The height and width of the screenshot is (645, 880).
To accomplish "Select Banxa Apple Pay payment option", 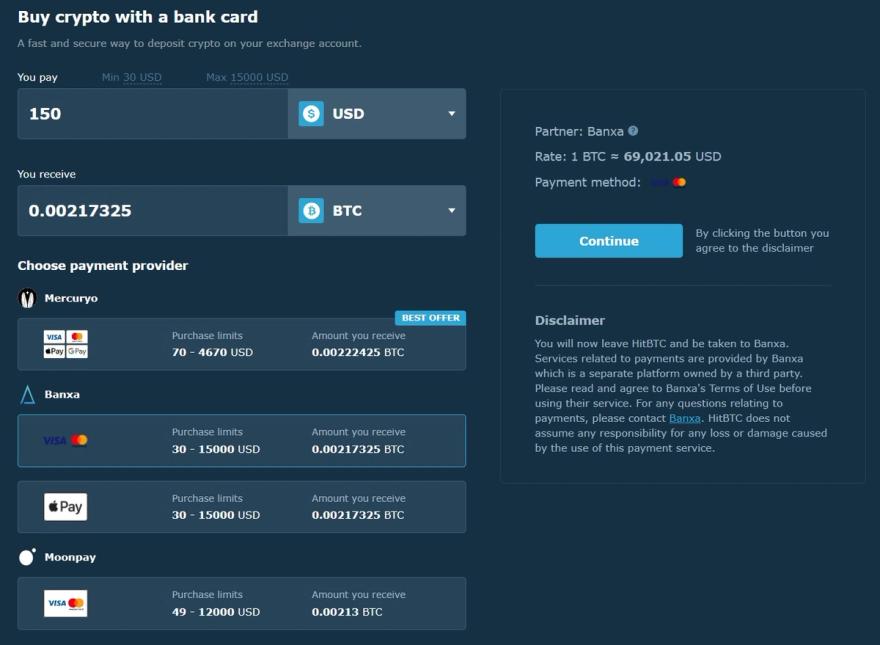I will tap(241, 507).
